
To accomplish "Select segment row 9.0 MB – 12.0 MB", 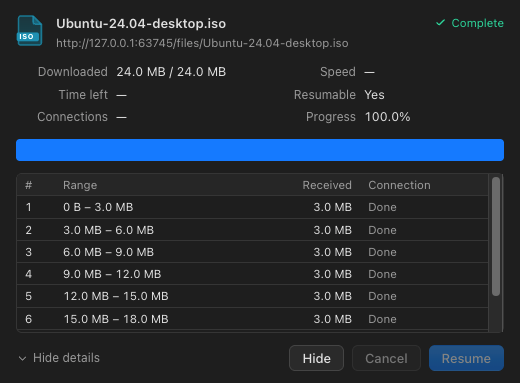I will point(253,274).
